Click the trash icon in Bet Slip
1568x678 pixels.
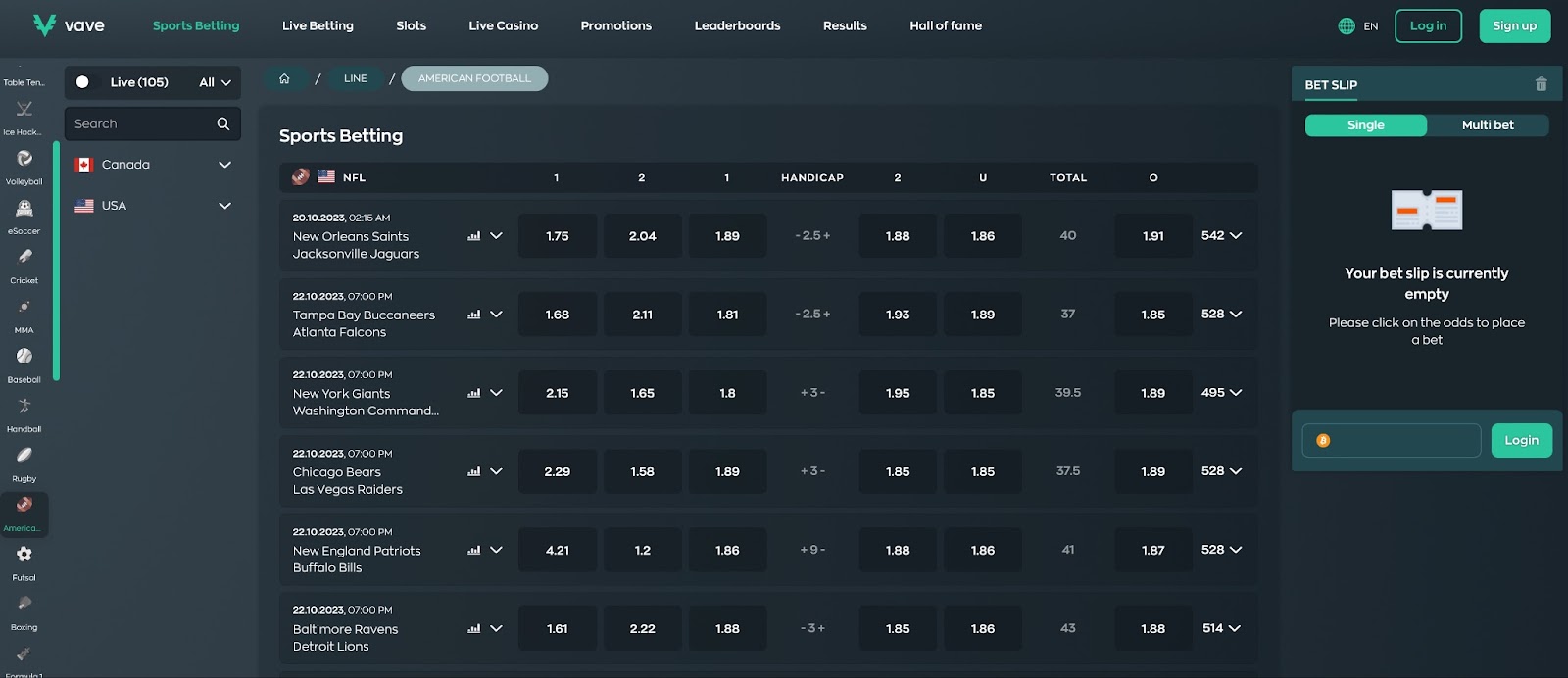(x=1541, y=84)
